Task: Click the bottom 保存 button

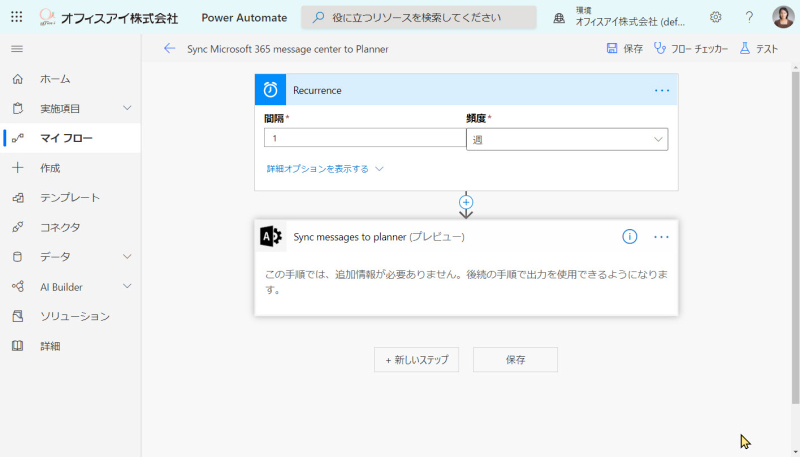Action: 515,360
